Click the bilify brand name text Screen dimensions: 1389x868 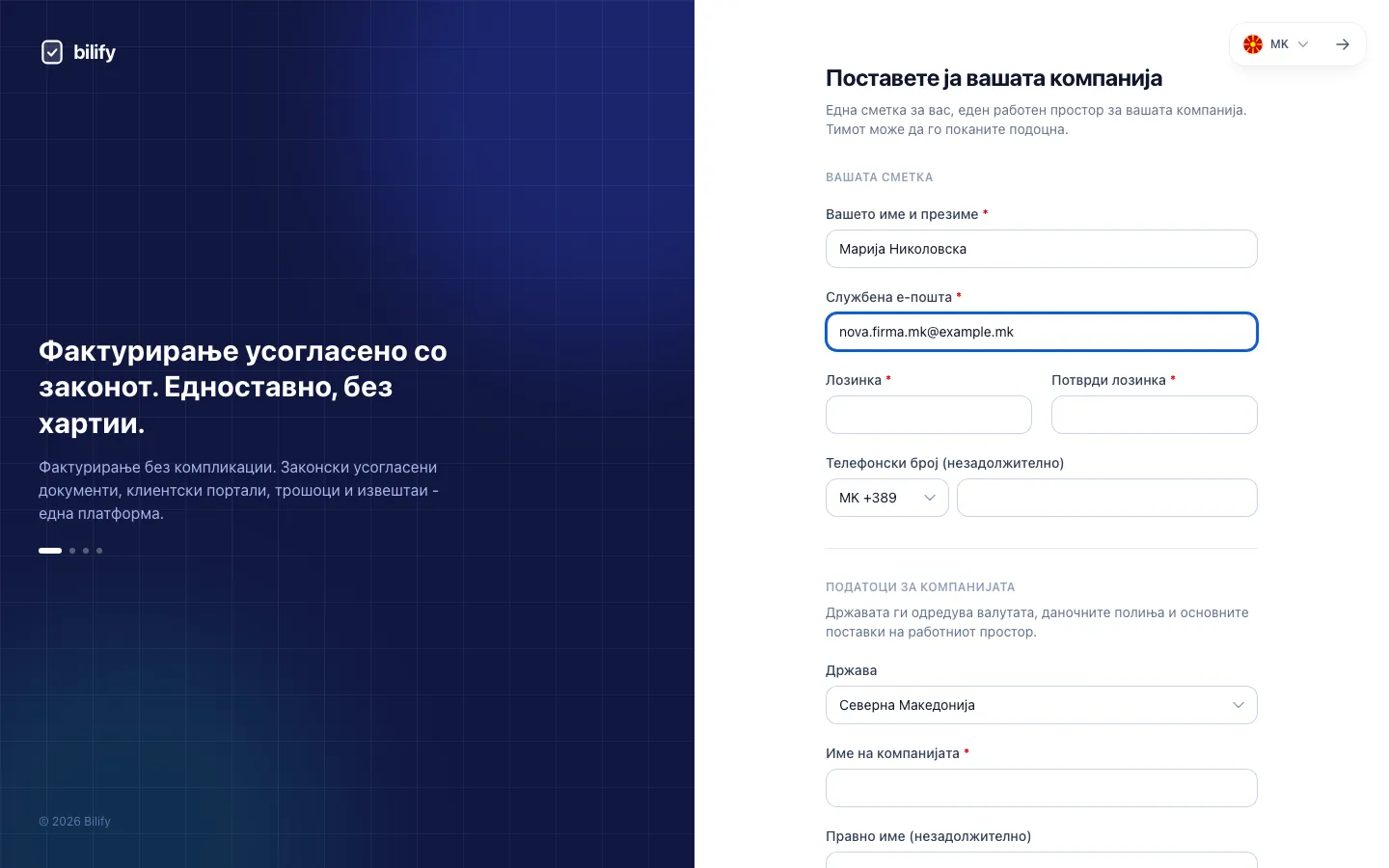coord(95,52)
